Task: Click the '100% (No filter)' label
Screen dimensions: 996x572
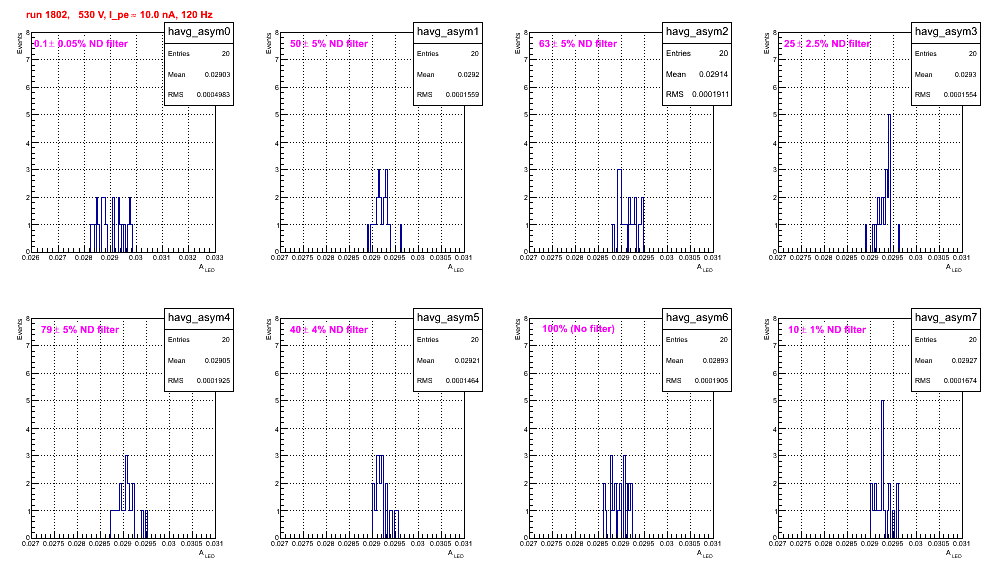Action: 578,329
